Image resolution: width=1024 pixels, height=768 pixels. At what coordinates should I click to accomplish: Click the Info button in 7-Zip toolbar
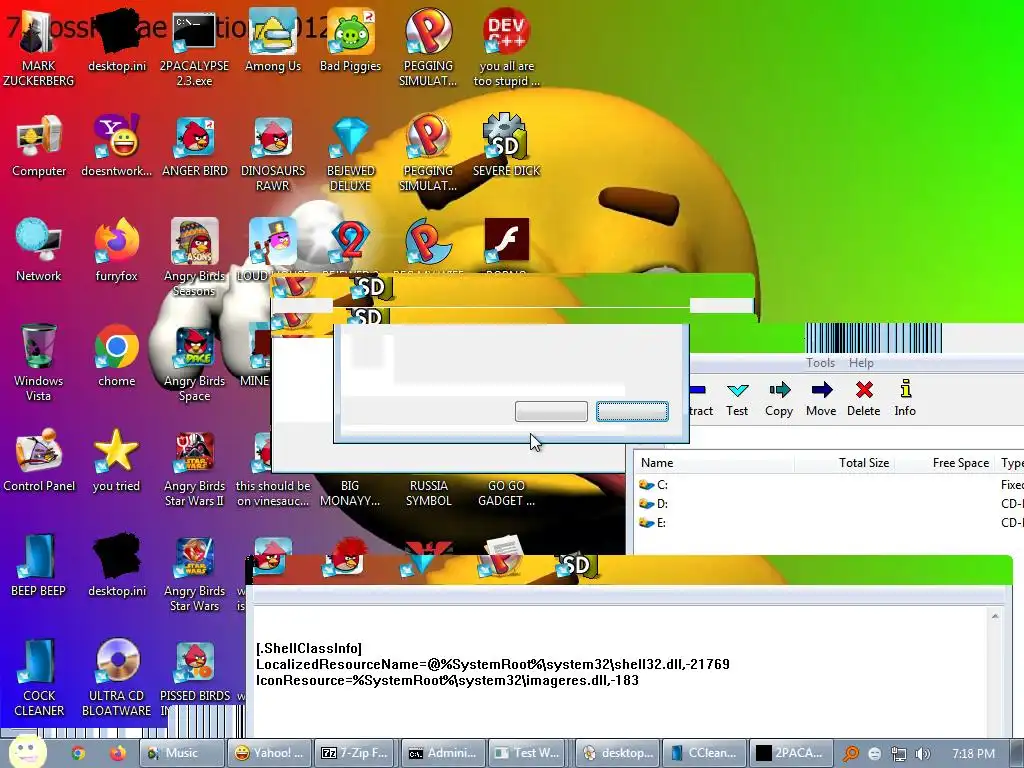(904, 399)
